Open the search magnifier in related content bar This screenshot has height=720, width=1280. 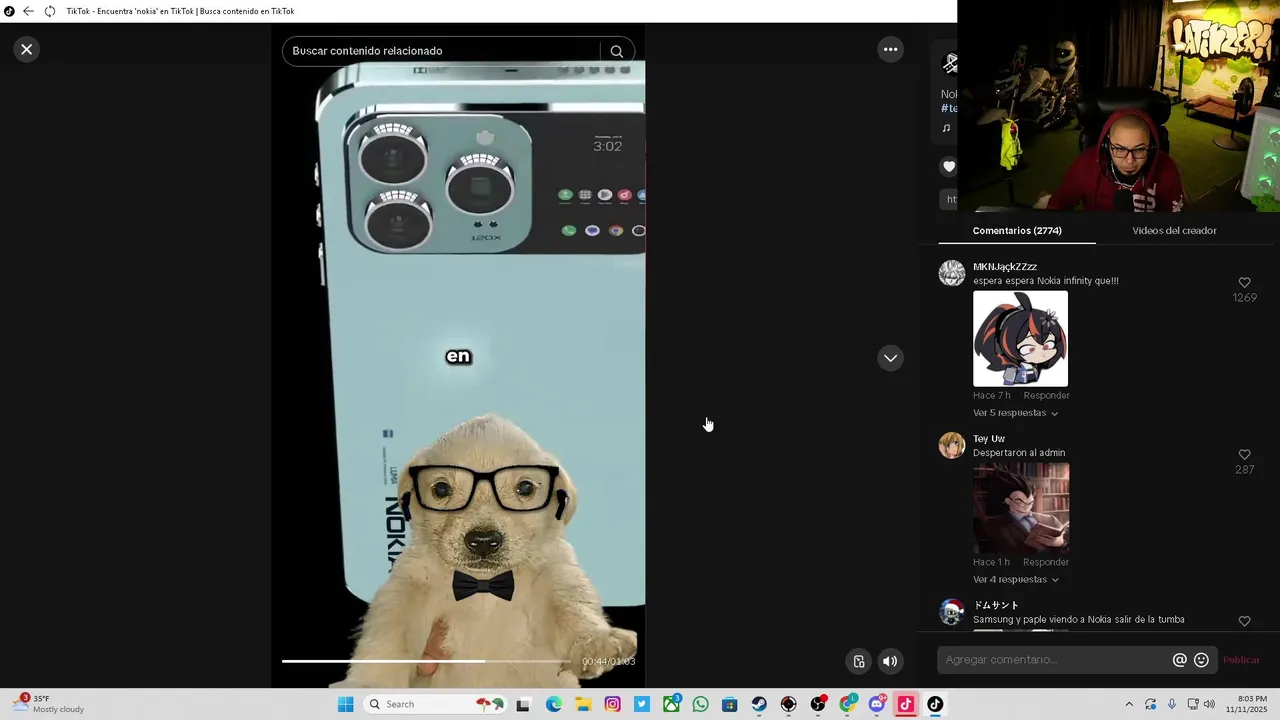(x=616, y=51)
